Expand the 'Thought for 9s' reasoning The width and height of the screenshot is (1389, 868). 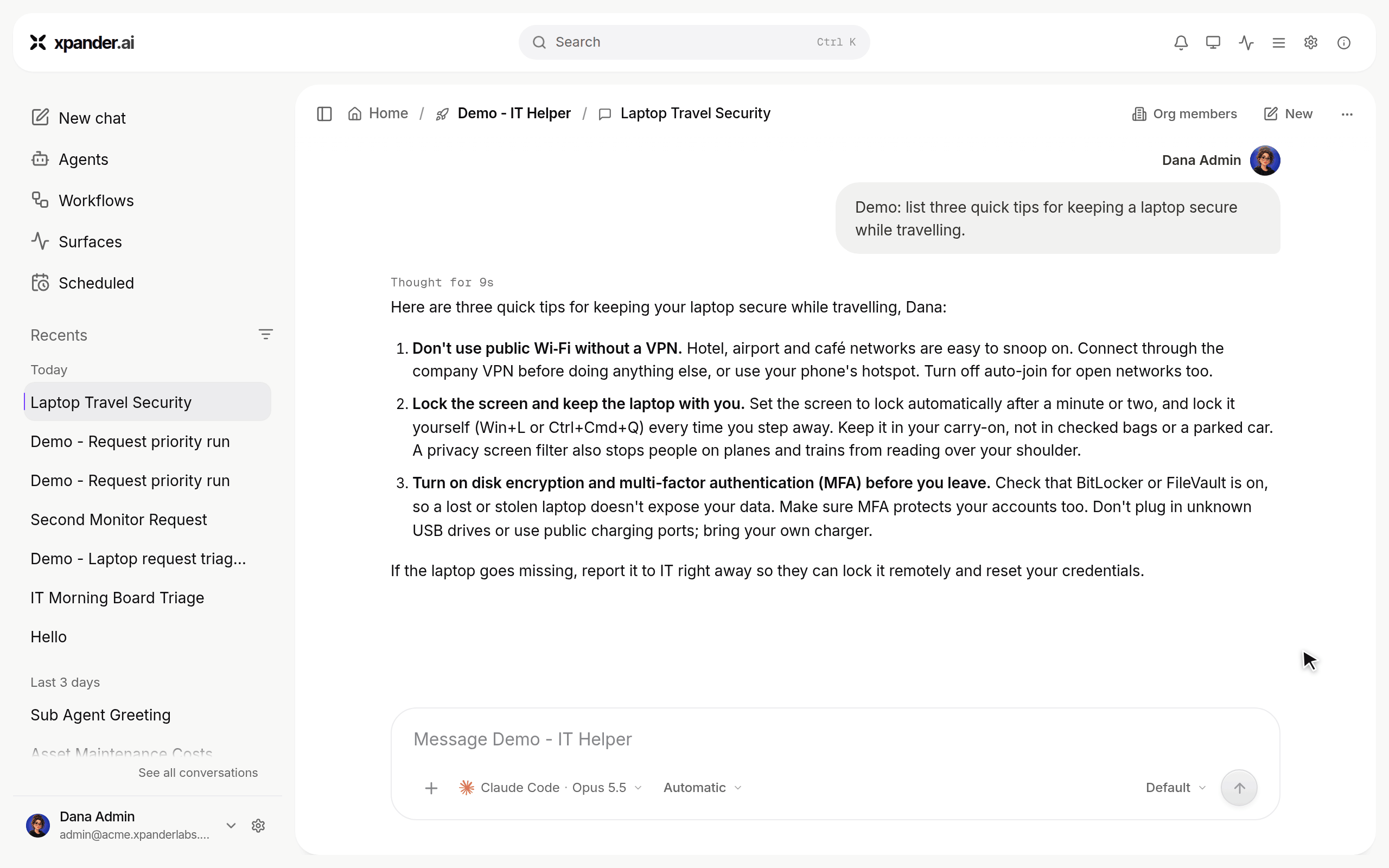442,283
